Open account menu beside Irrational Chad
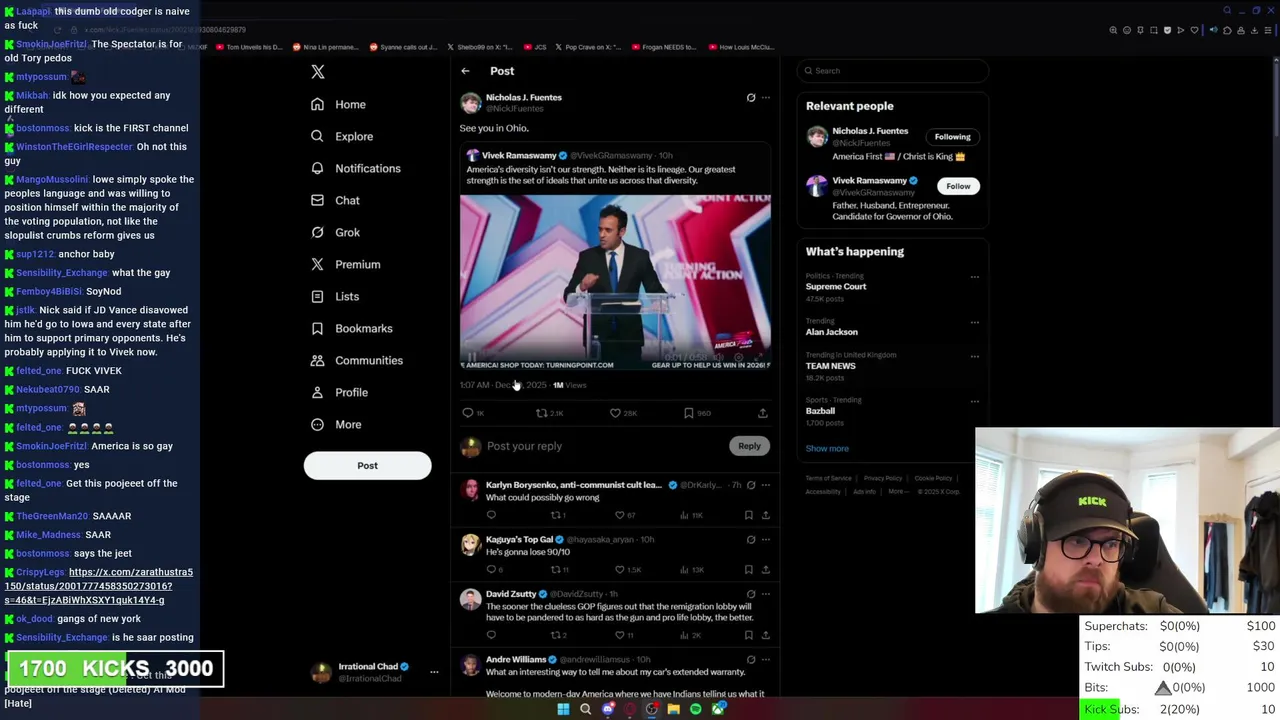The image size is (1280, 720). (434, 672)
